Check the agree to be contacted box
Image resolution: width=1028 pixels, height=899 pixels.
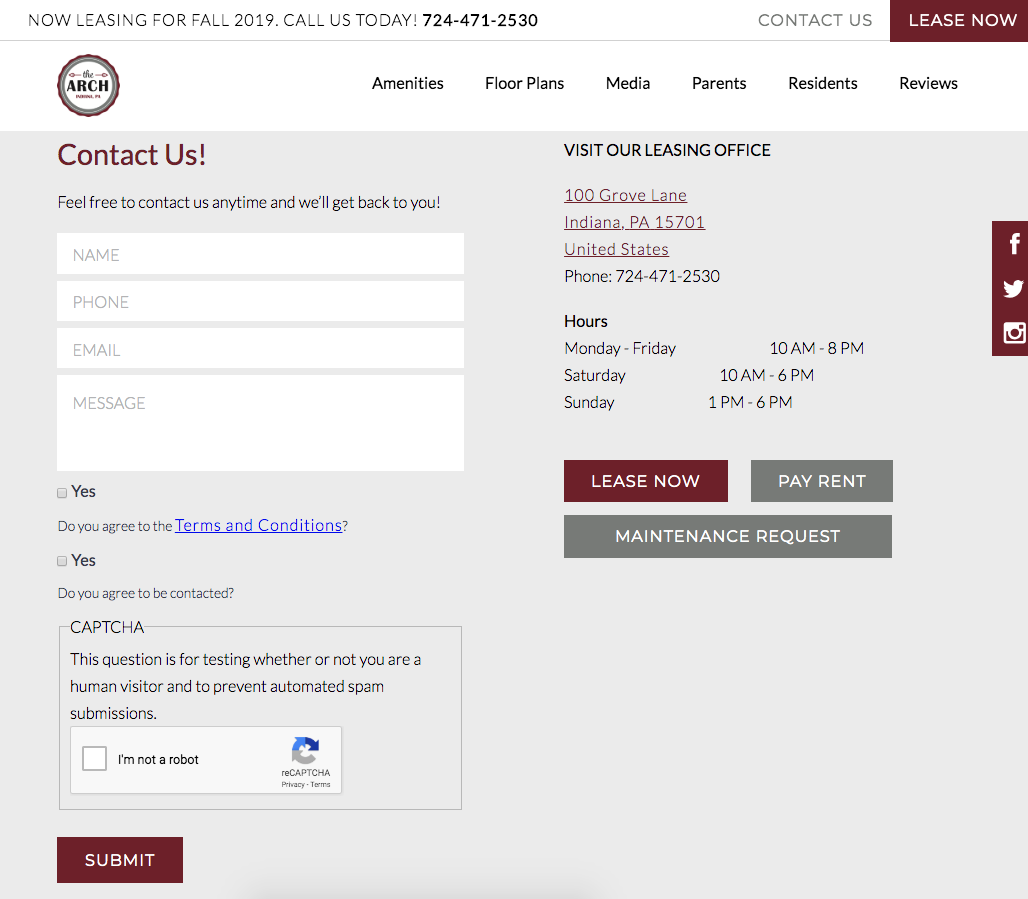tap(62, 561)
